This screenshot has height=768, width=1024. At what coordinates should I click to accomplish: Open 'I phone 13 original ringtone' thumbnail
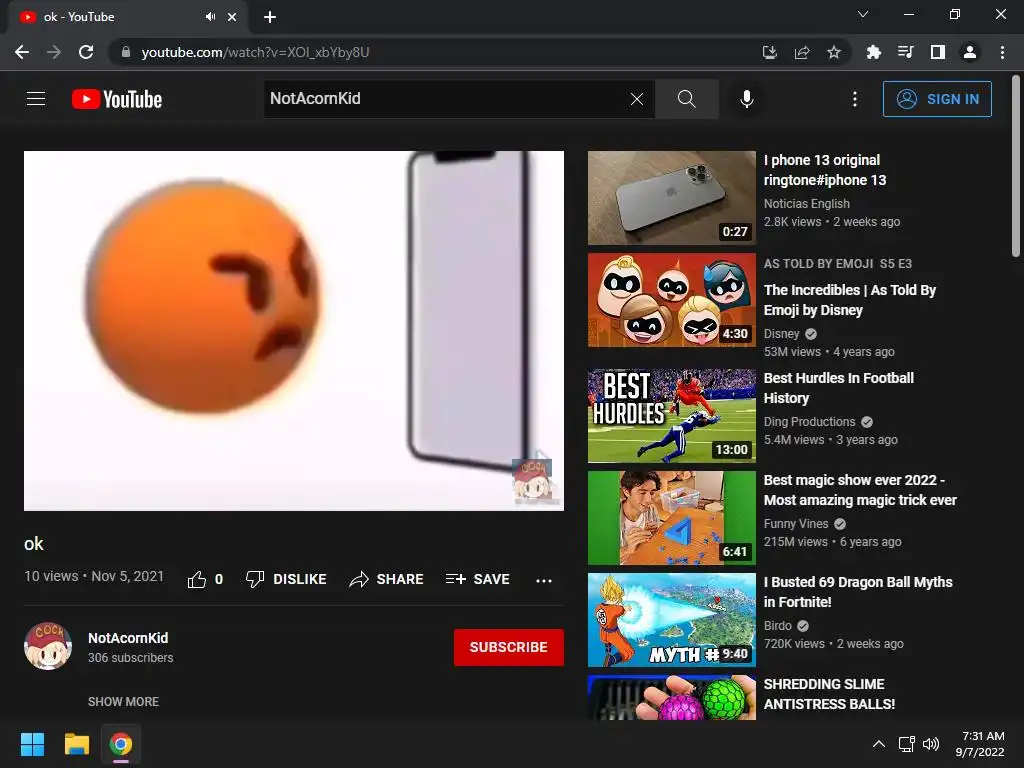click(671, 198)
